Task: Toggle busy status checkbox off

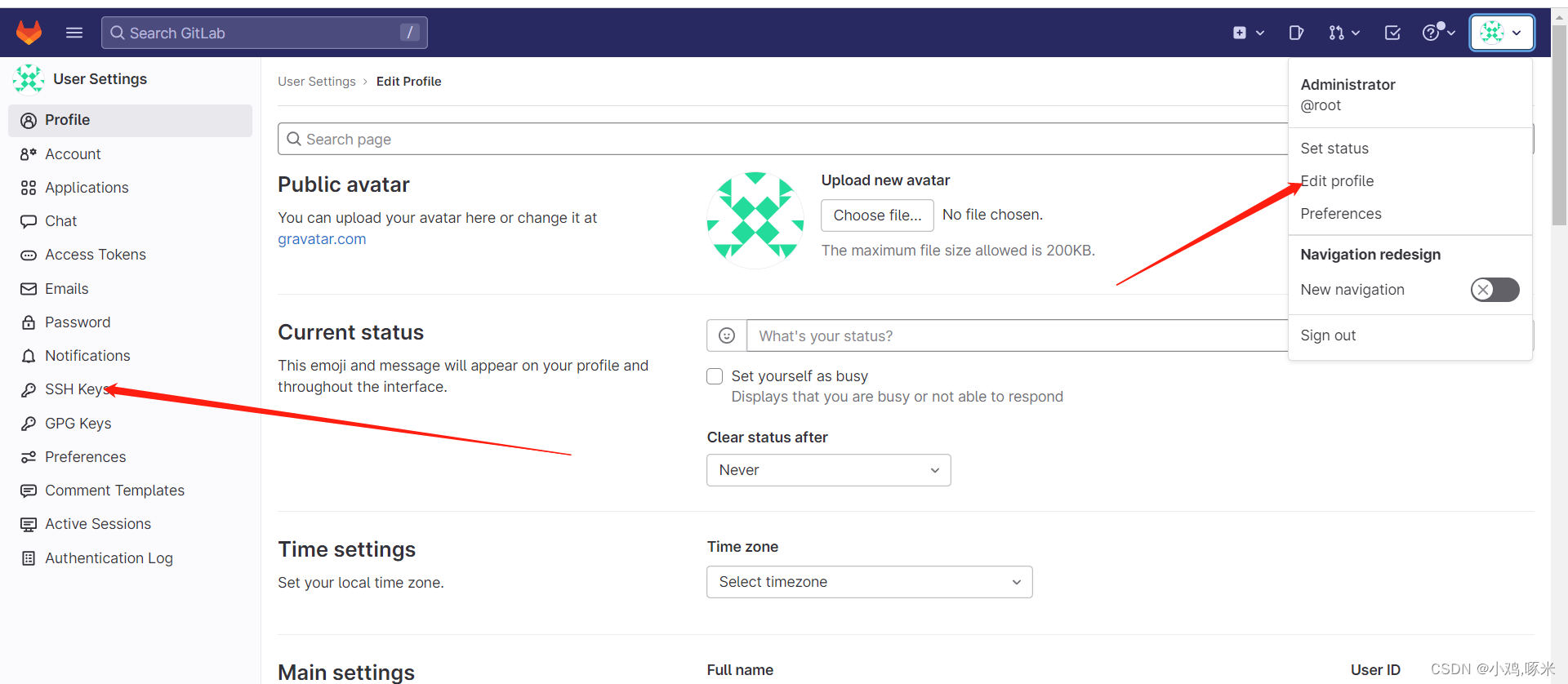Action: click(715, 375)
